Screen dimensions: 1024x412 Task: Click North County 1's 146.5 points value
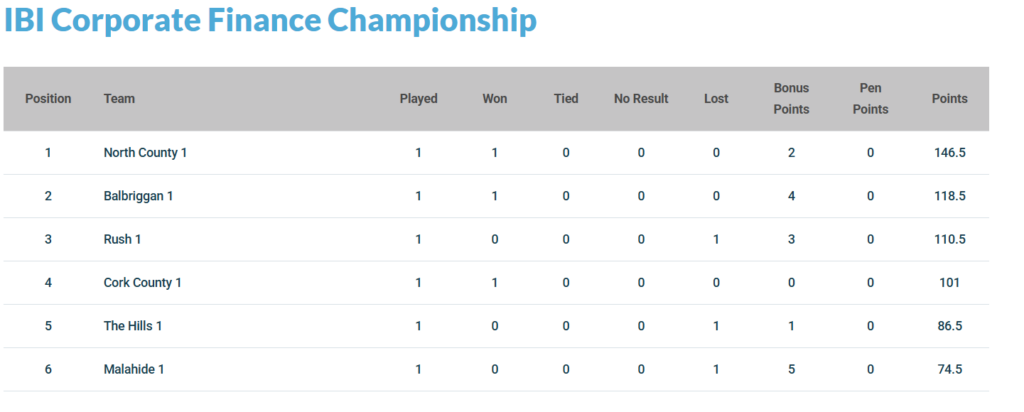tap(949, 153)
